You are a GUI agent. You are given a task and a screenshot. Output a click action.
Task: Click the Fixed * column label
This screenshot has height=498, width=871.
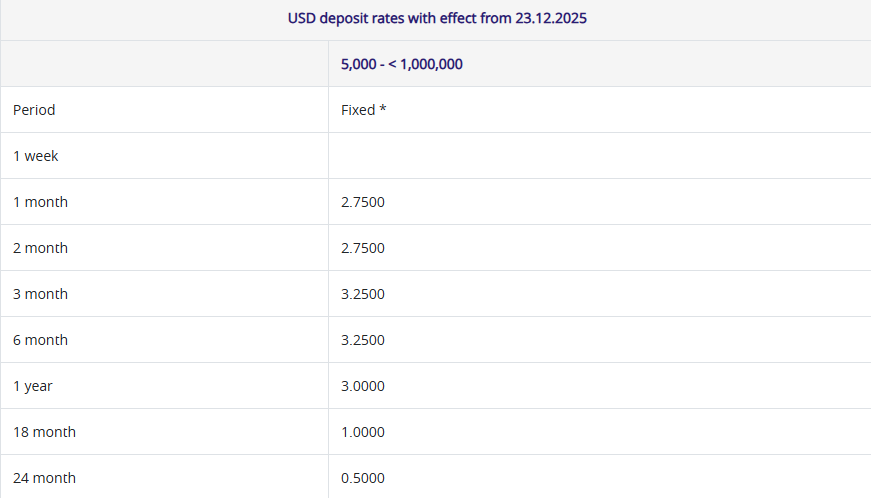[x=363, y=110]
